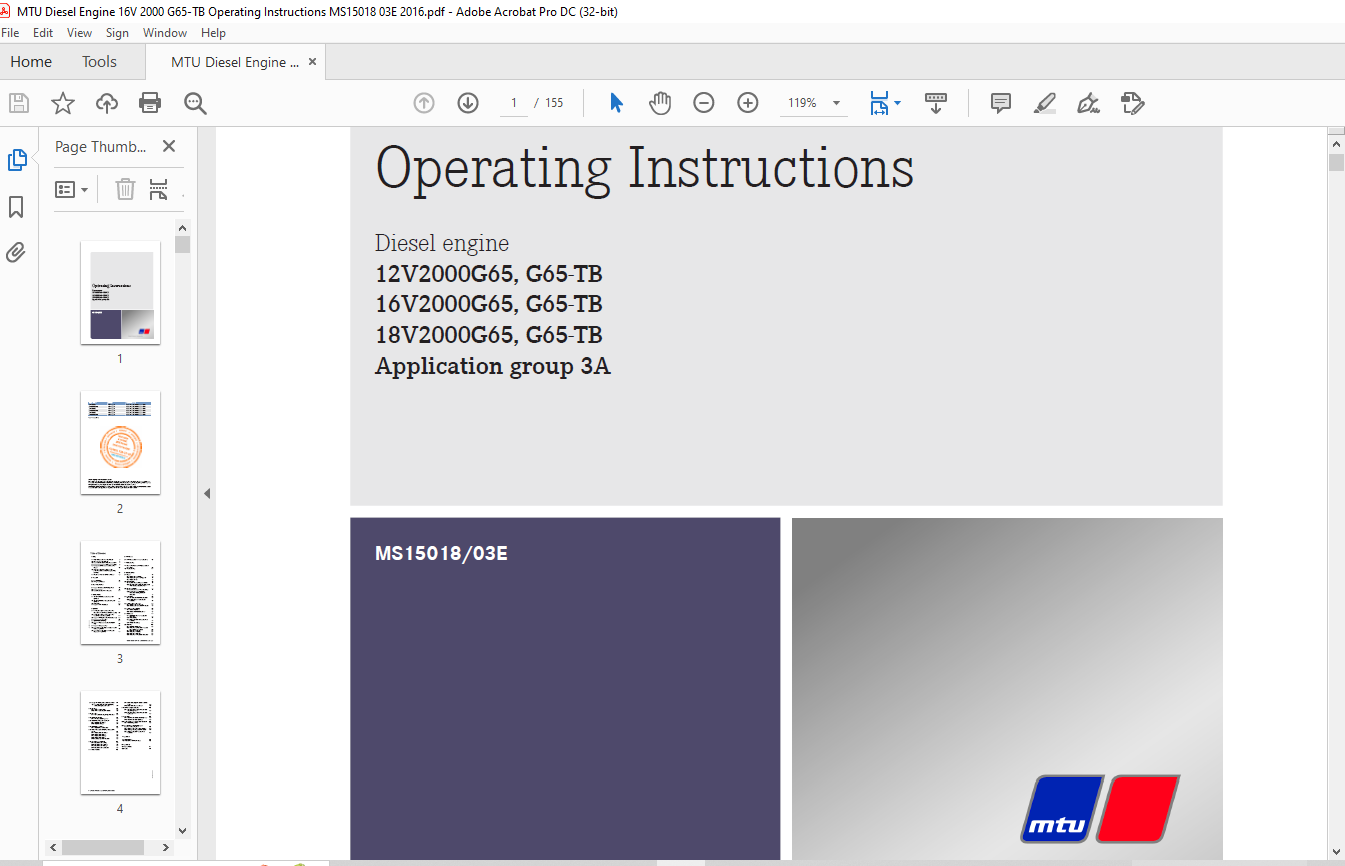Click the Save file icon
Image resolution: width=1345 pixels, height=866 pixels.
19,103
